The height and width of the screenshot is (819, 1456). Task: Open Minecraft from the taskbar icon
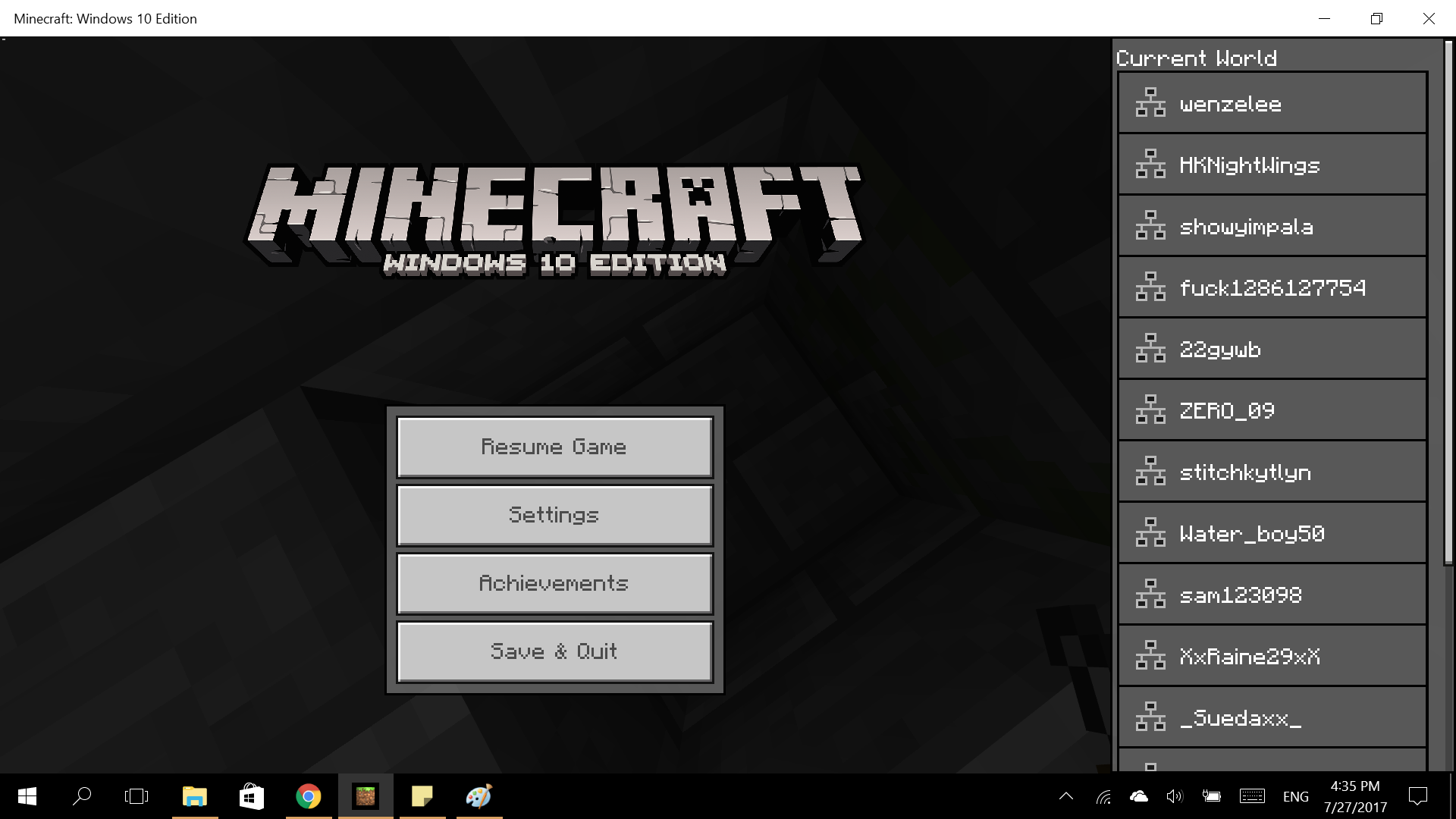[x=366, y=796]
